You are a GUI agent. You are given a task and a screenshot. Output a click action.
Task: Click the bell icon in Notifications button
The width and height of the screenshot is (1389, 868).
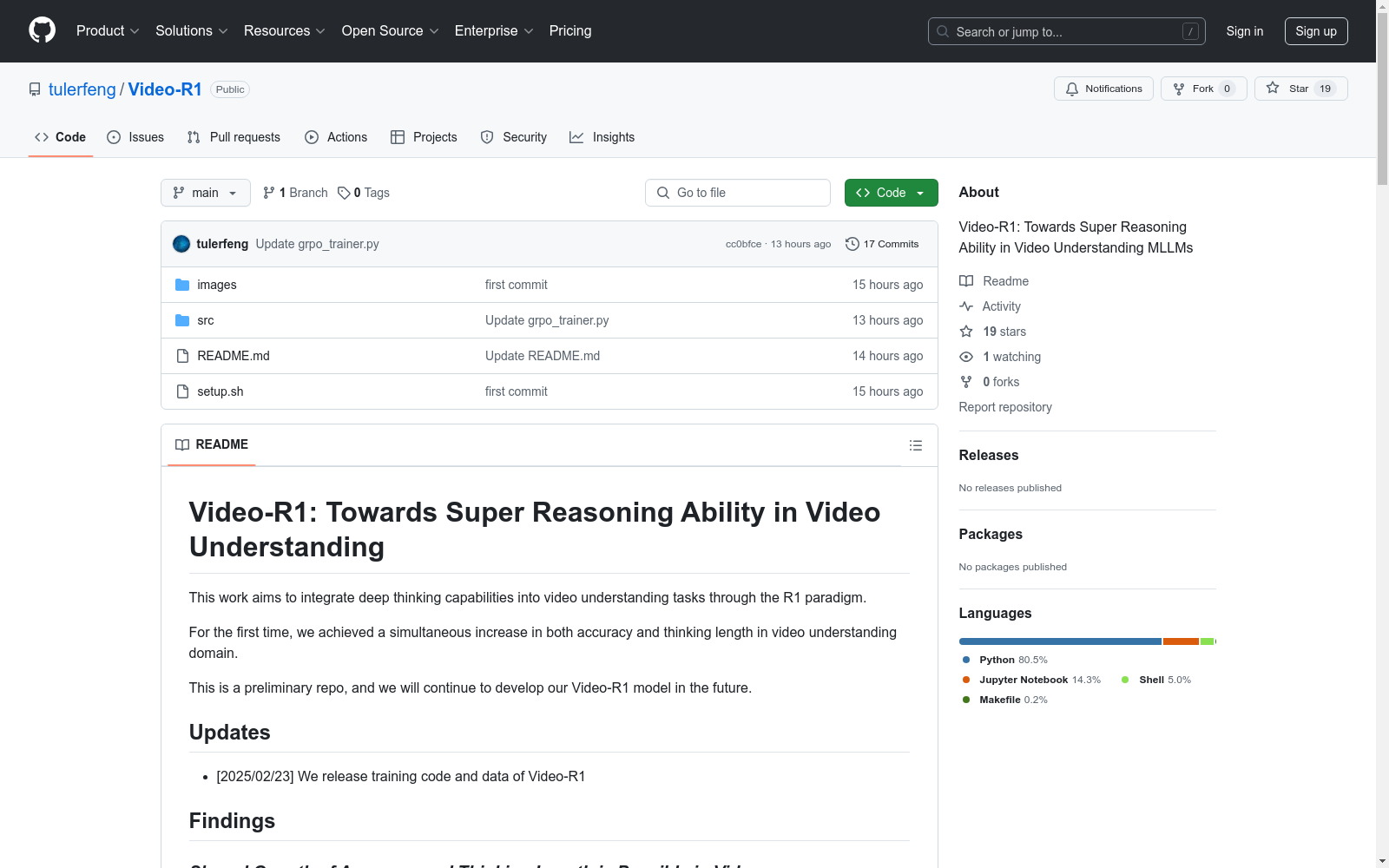1072,89
